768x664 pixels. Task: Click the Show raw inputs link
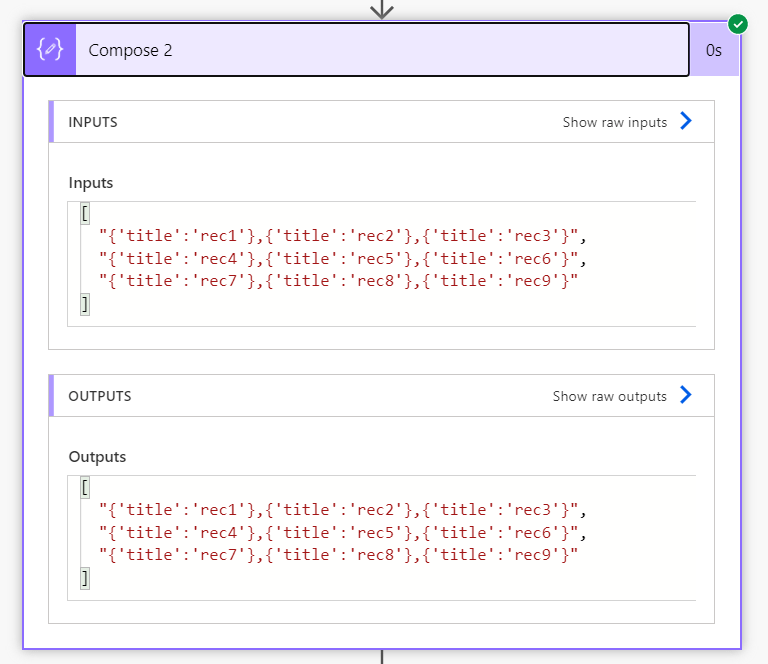(615, 122)
